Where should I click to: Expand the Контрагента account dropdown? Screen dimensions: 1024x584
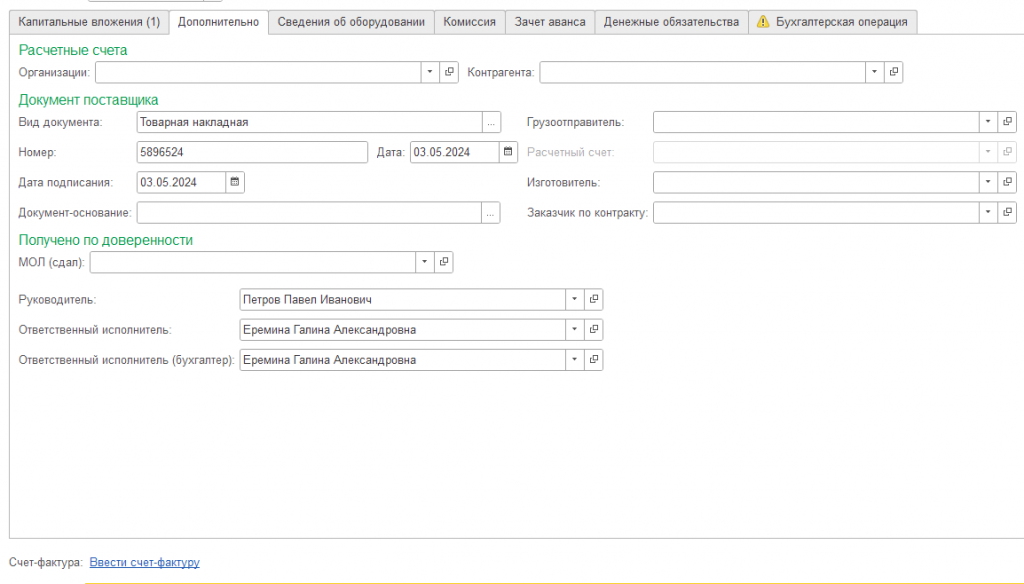coord(874,72)
